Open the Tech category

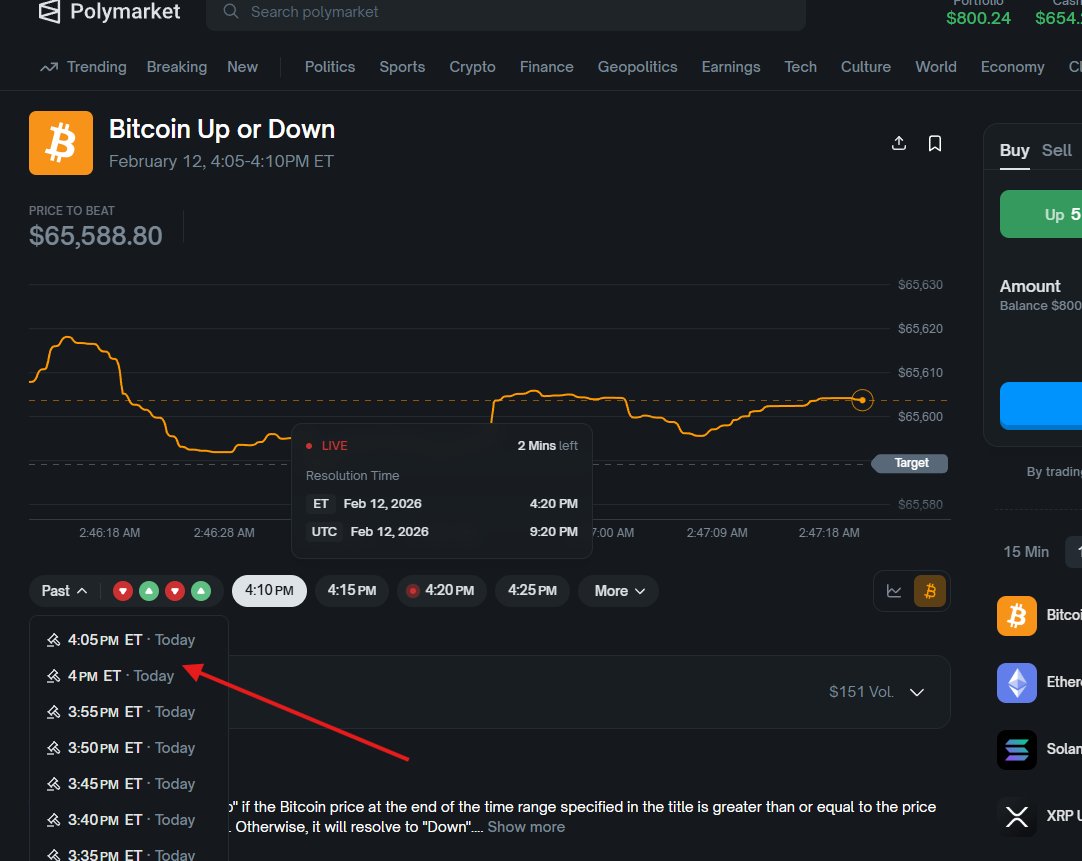click(800, 67)
